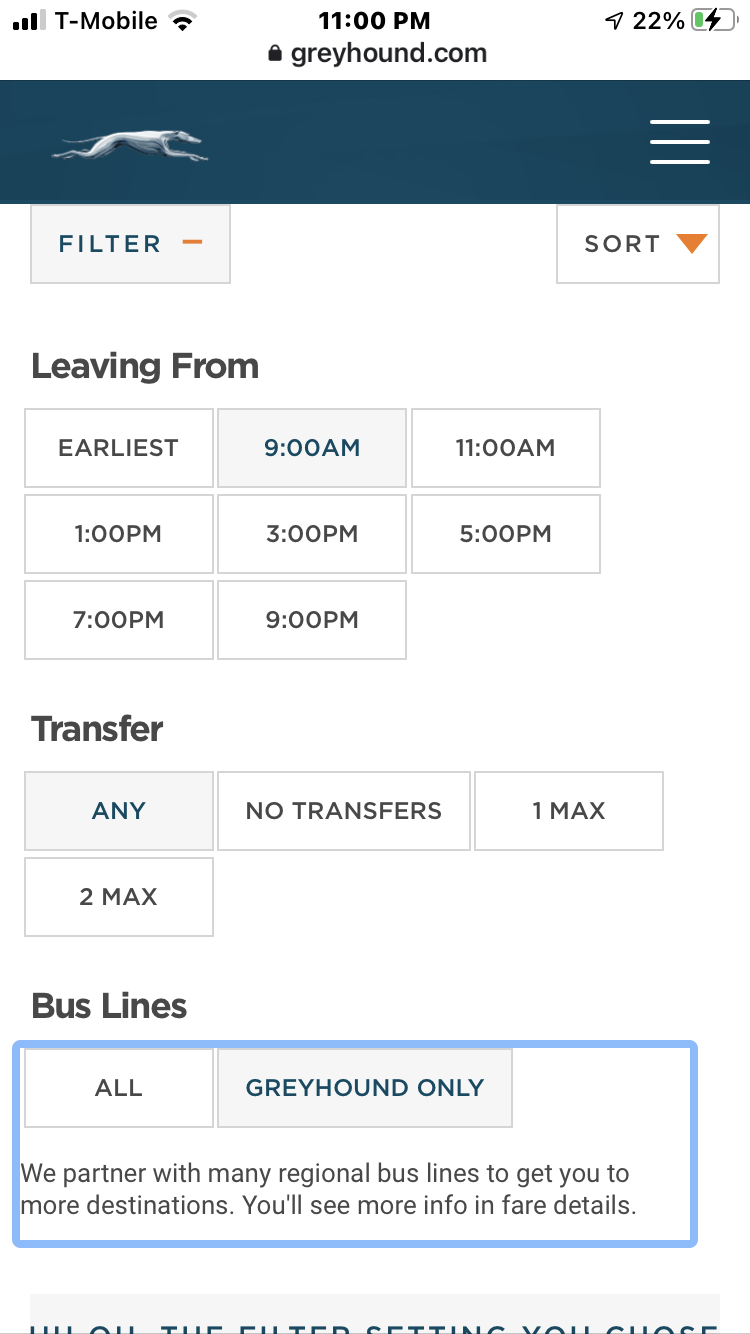Image resolution: width=750 pixels, height=1334 pixels.
Task: Choose 5:00PM leaving time
Action: (x=505, y=533)
